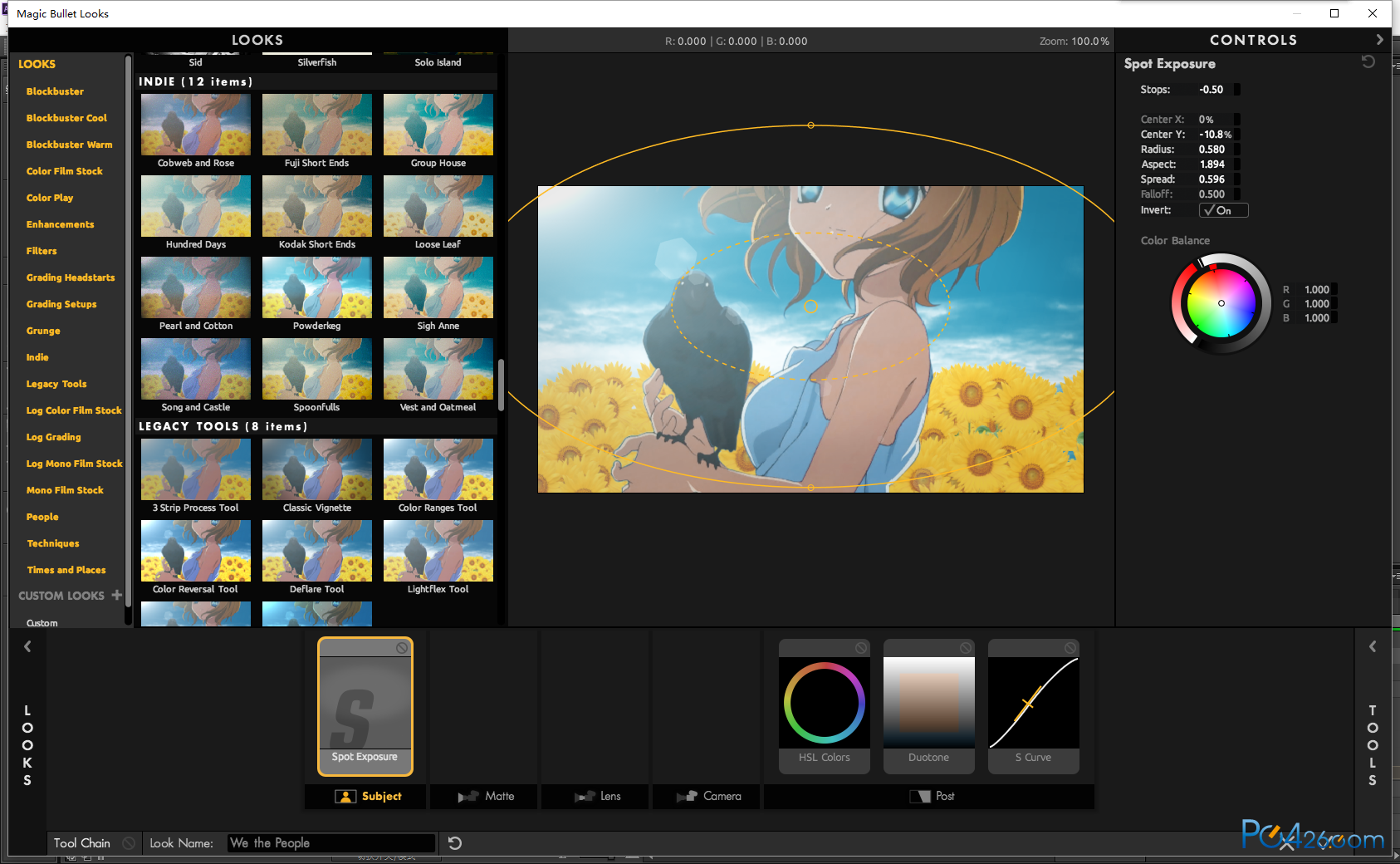
Task: Click the Look Name input field
Action: [331, 843]
